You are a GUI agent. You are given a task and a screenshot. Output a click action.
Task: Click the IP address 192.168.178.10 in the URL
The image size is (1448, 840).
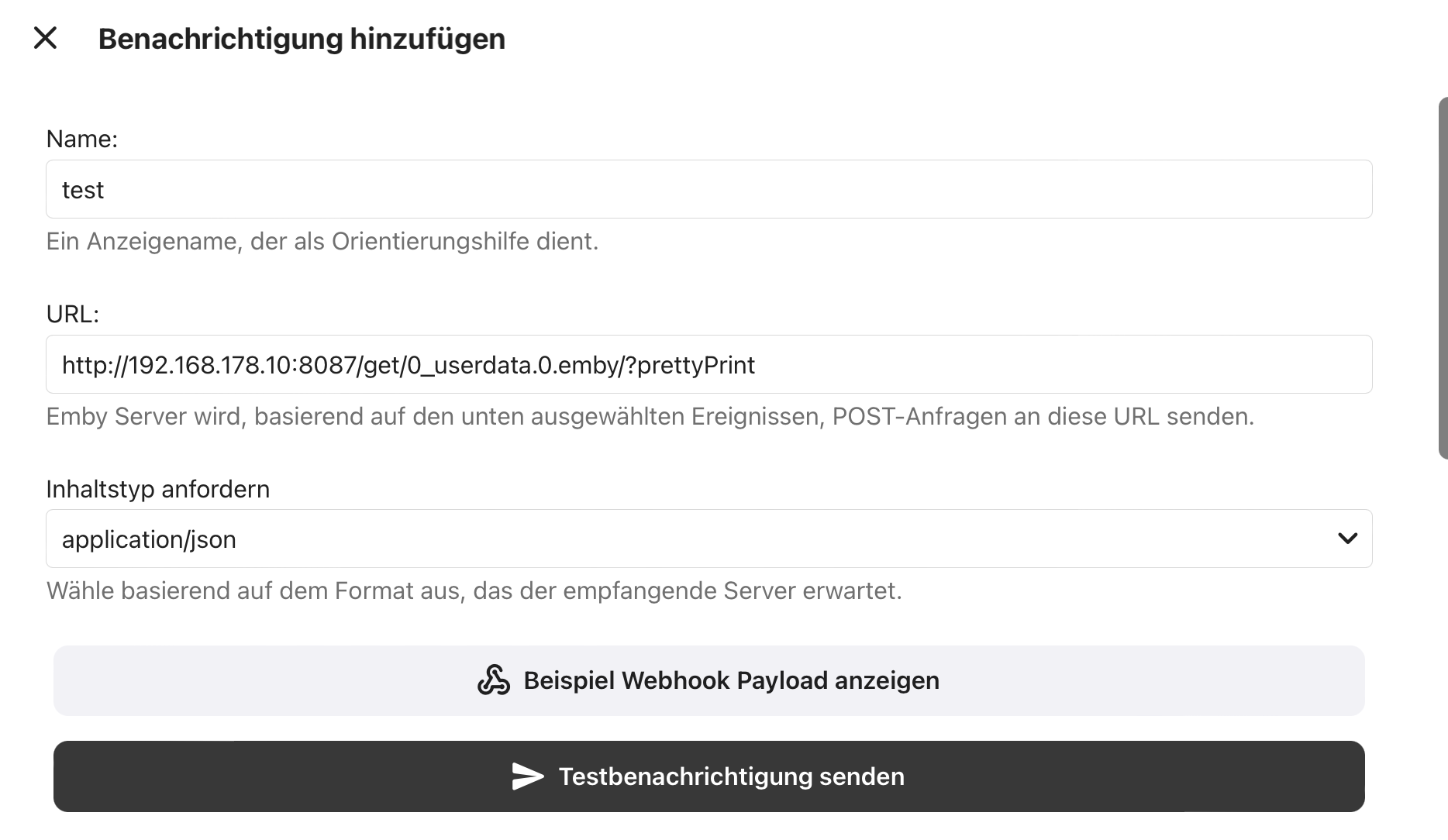209,365
